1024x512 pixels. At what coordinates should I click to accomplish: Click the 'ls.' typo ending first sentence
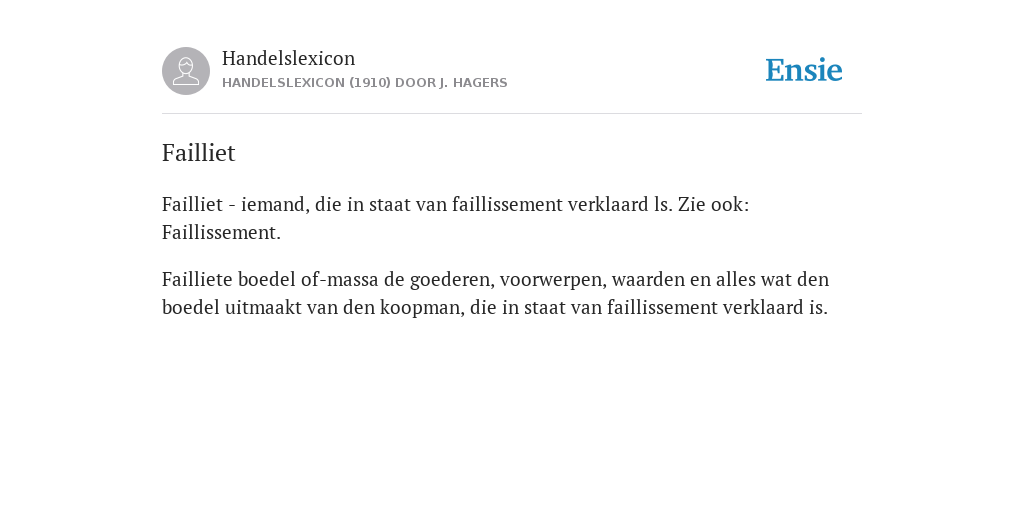(663, 204)
